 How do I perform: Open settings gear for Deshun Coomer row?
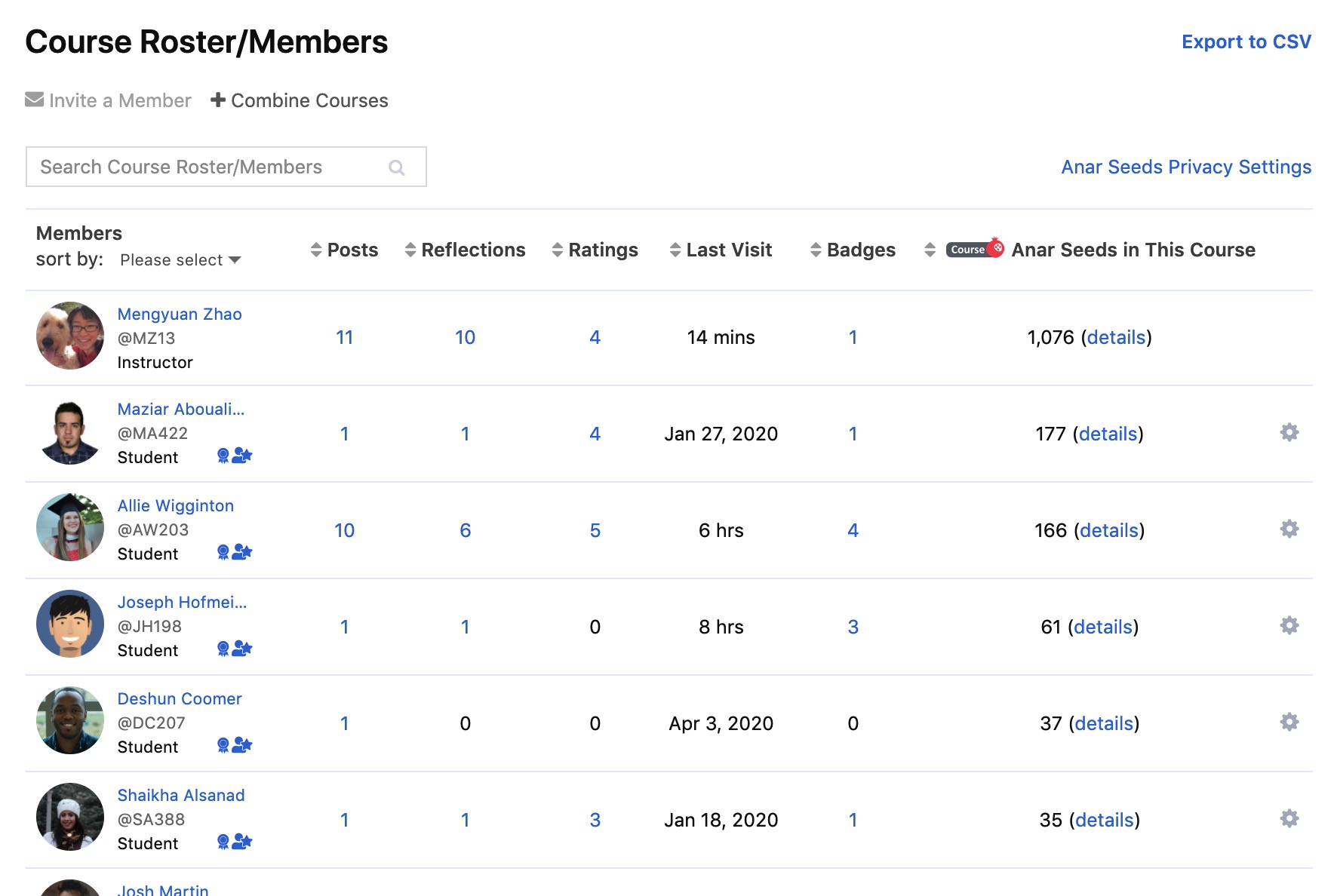[1289, 722]
